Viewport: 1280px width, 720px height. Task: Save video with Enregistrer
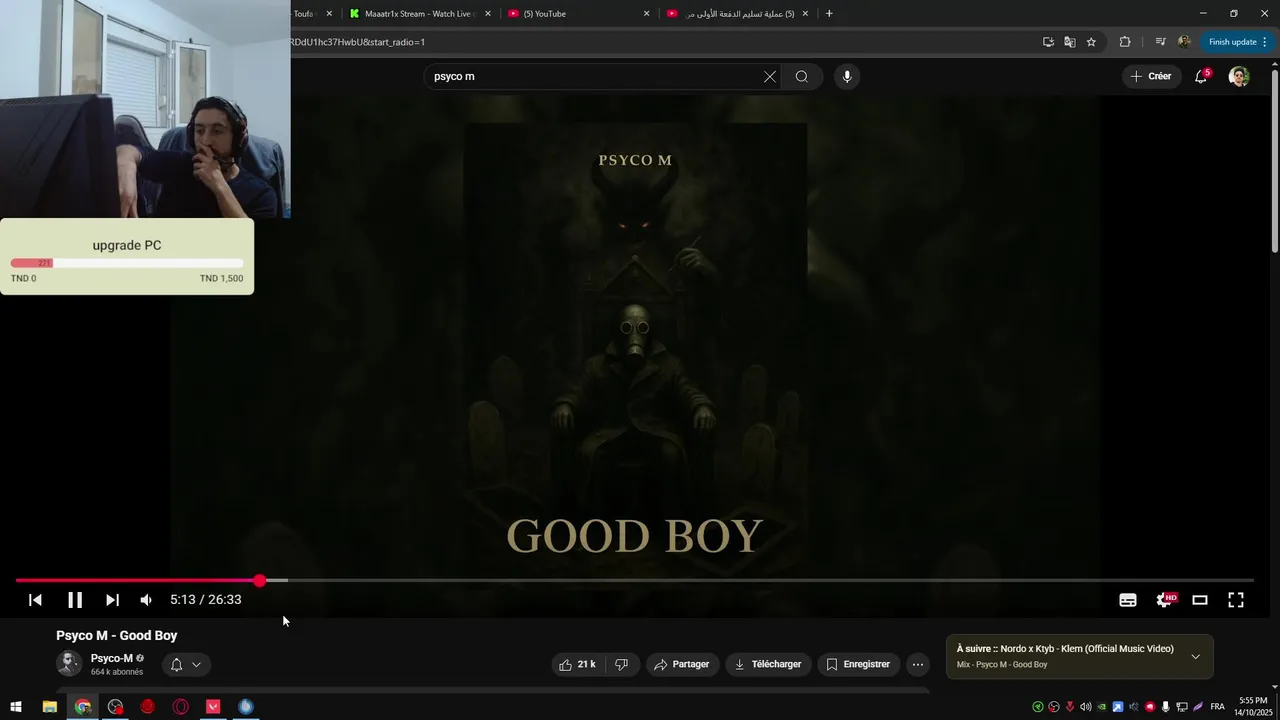click(x=858, y=664)
